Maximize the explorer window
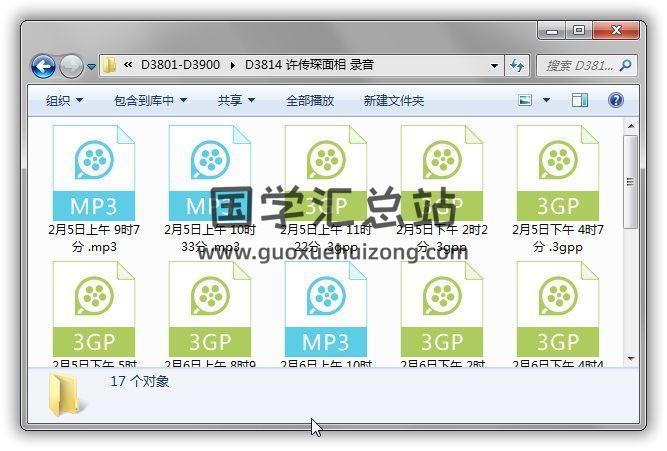 pos(579,31)
